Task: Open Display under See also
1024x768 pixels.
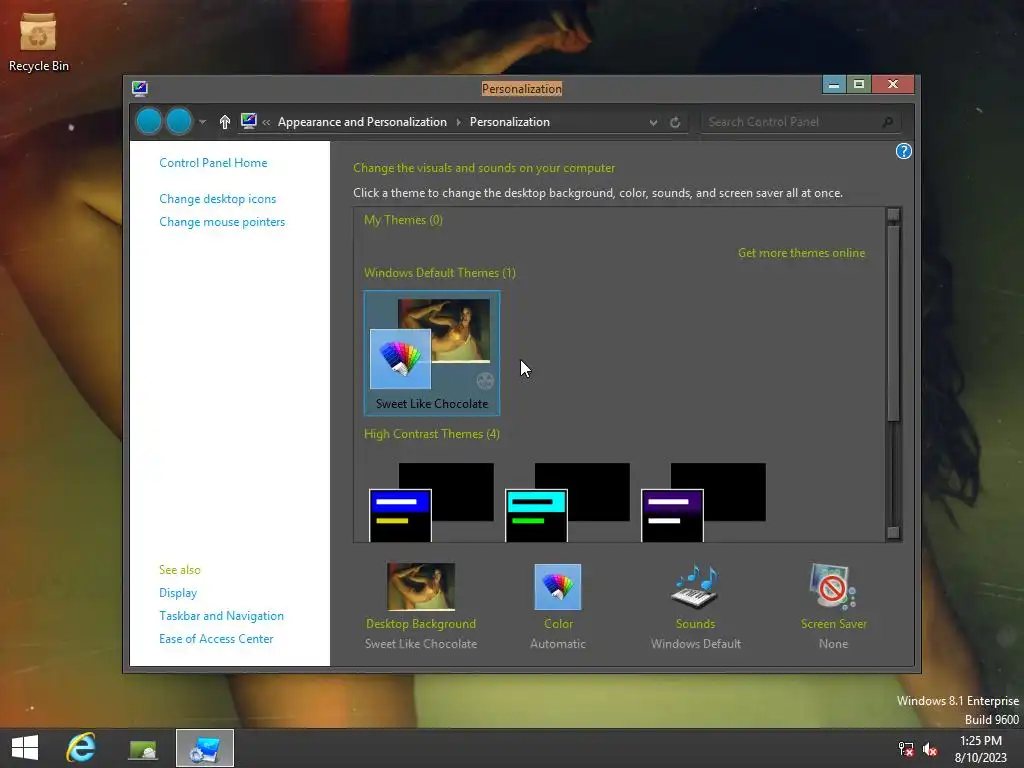Action: [178, 593]
